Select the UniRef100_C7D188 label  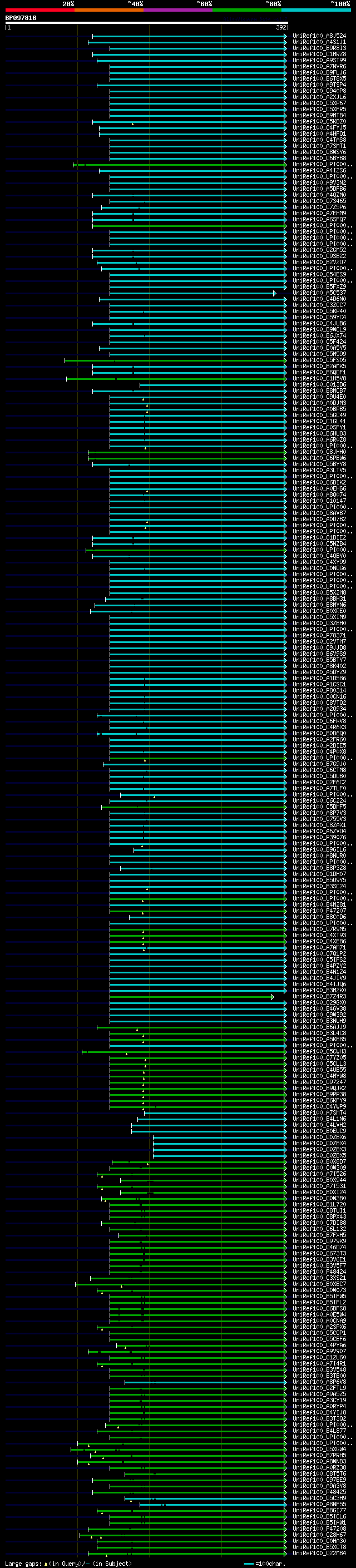click(x=319, y=1222)
